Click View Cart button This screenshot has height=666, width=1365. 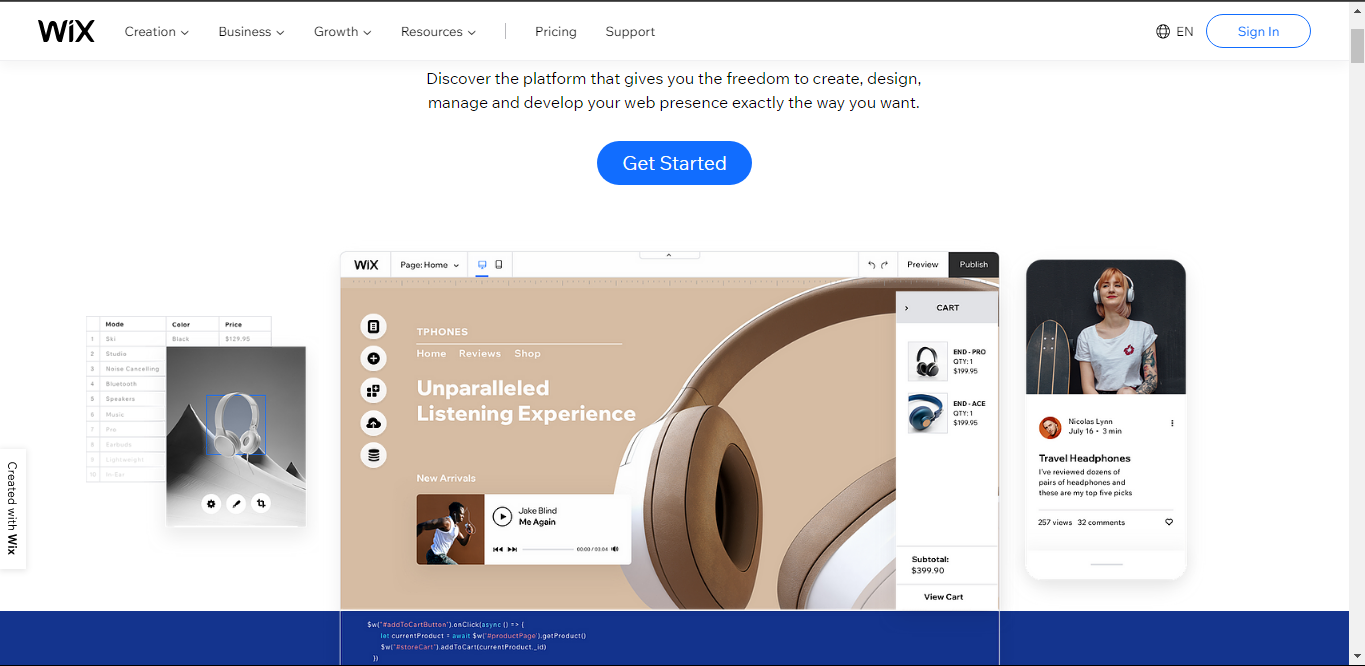(x=944, y=597)
